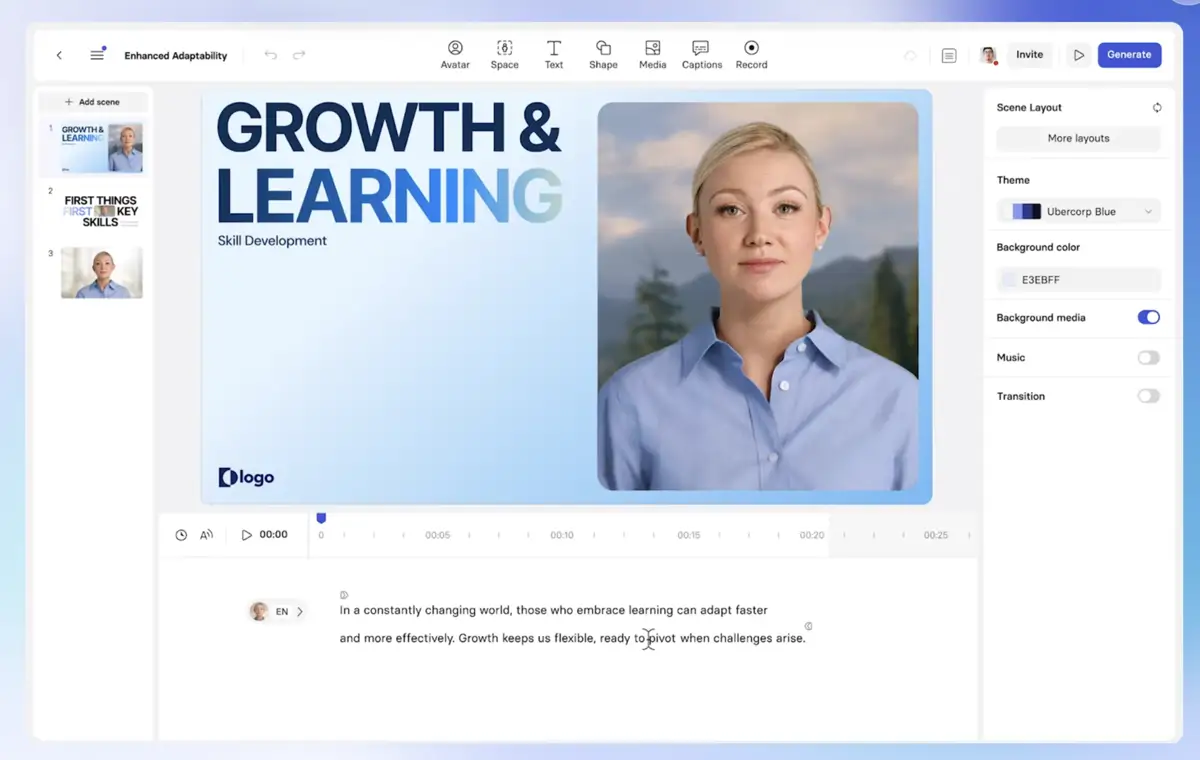The image size is (1200, 760).
Task: Go back with the left chevron
Action: [x=59, y=55]
